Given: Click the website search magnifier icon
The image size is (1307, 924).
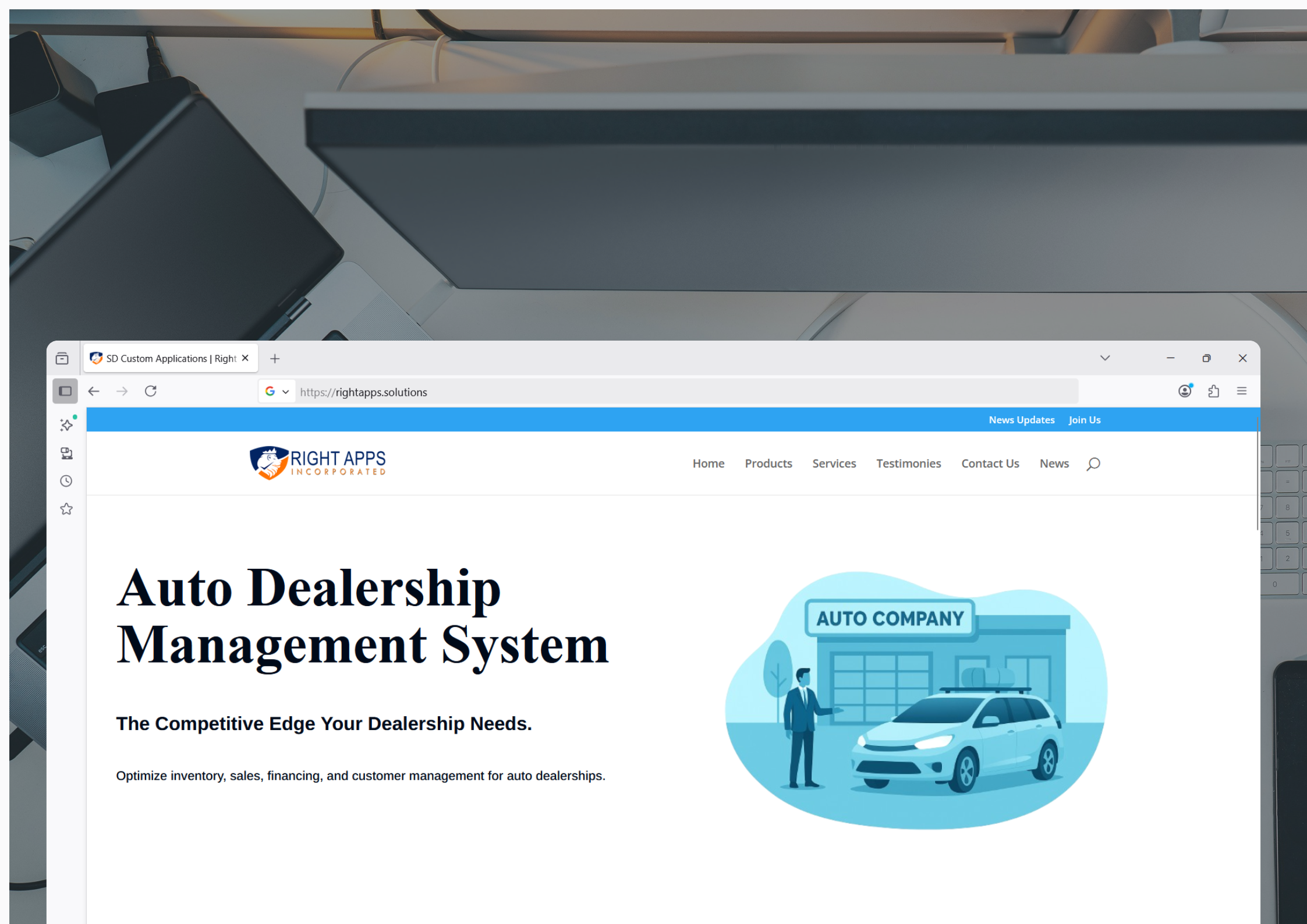Looking at the screenshot, I should [x=1093, y=463].
